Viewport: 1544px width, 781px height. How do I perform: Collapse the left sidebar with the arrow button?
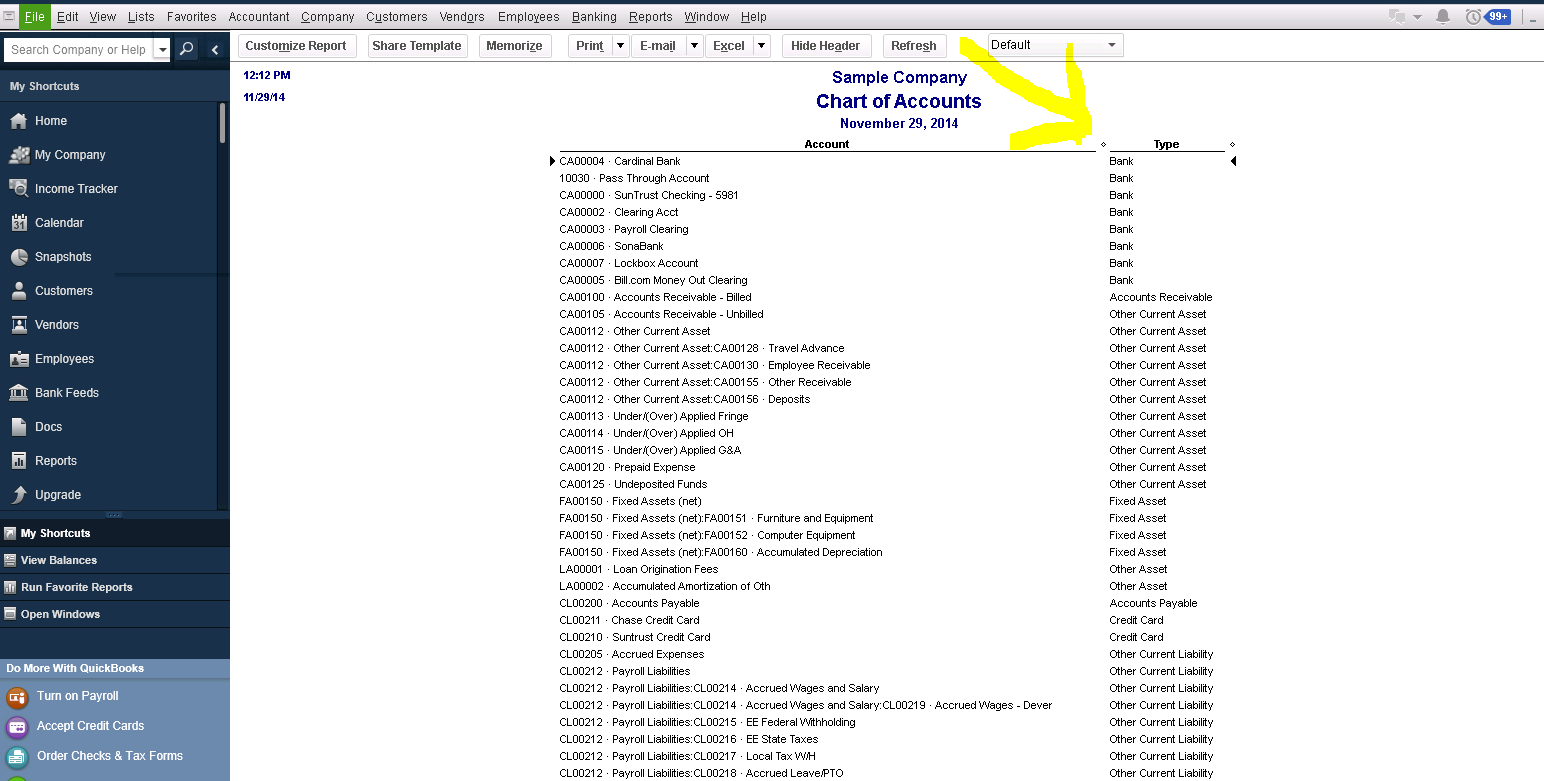pyautogui.click(x=215, y=49)
